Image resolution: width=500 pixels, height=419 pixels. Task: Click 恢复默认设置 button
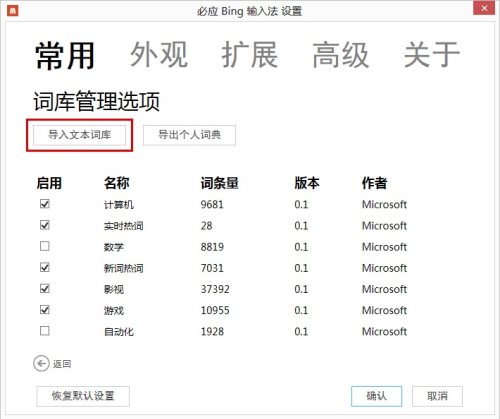point(83,396)
